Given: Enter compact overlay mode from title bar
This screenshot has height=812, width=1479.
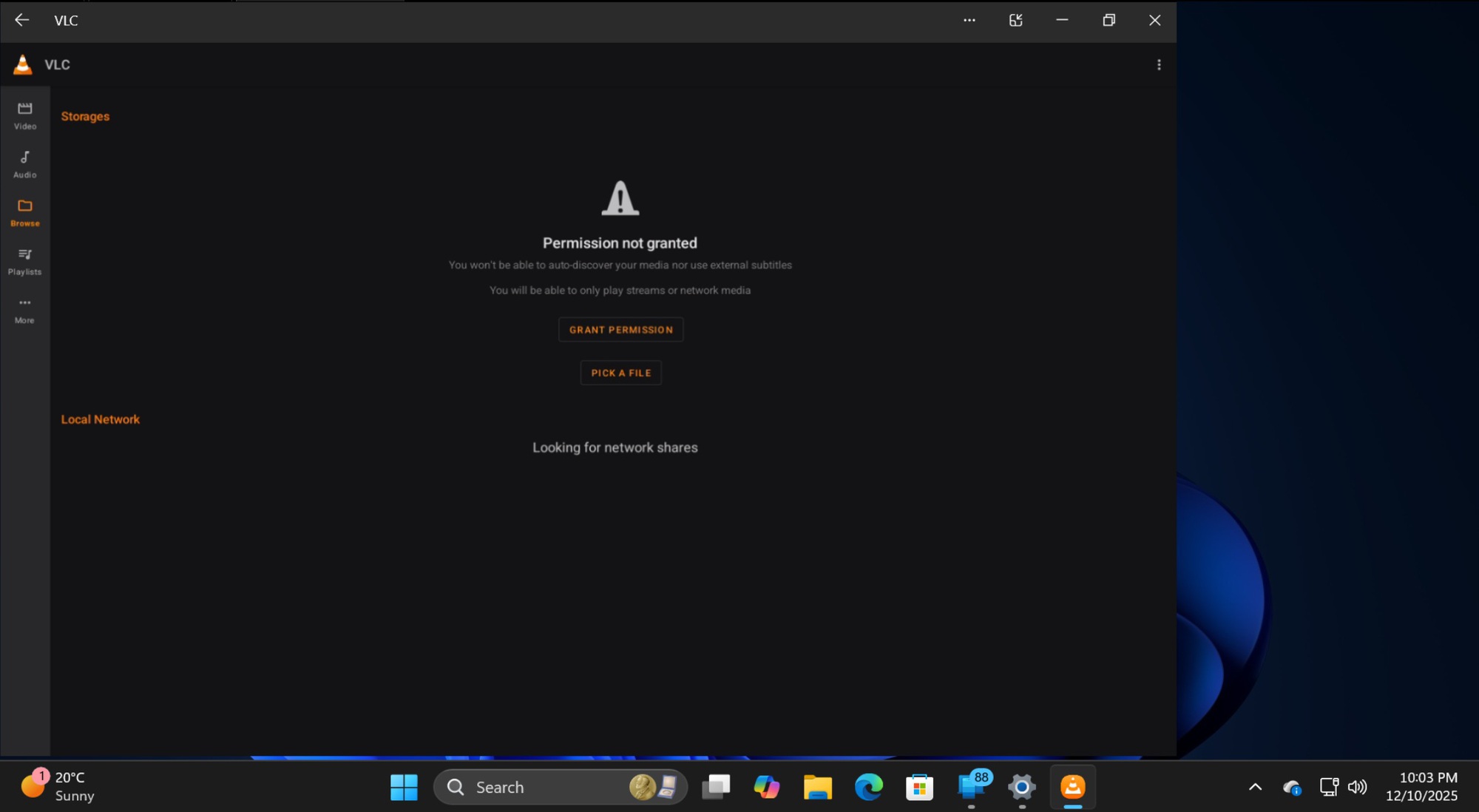Looking at the screenshot, I should pyautogui.click(x=1015, y=20).
